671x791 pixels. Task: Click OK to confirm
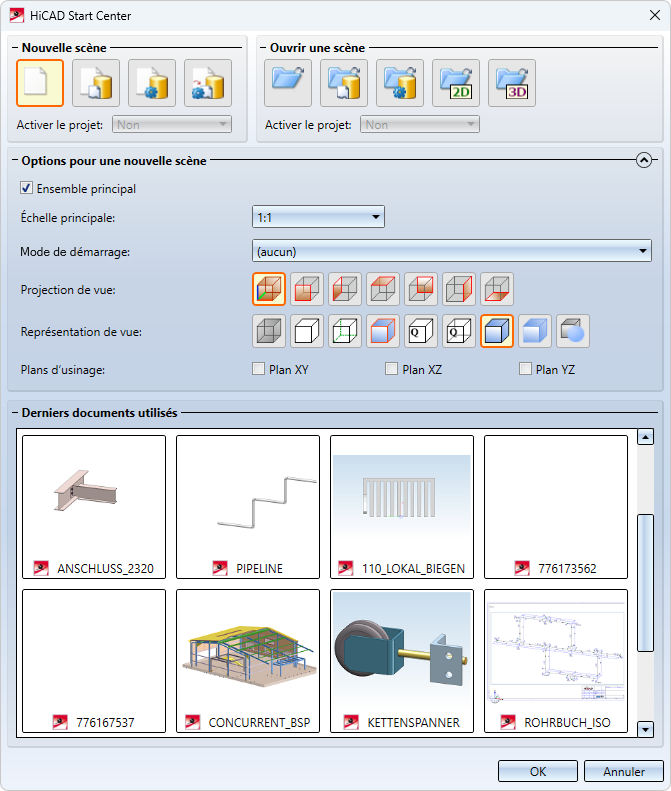538,771
